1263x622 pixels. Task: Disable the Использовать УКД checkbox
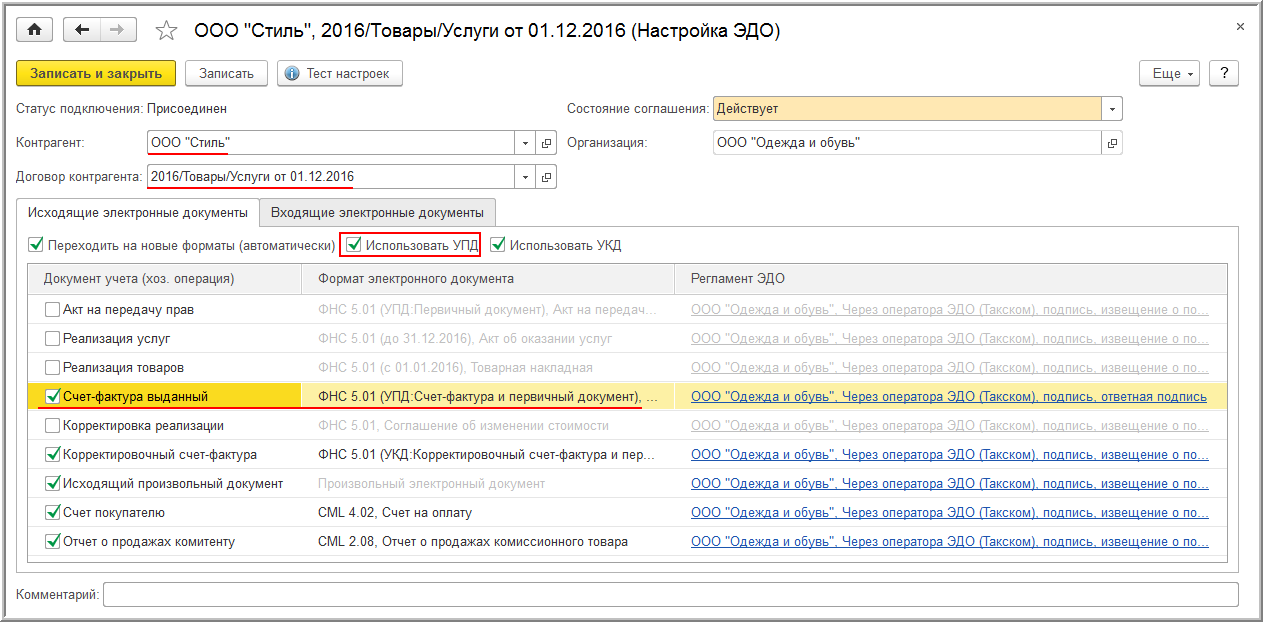click(x=498, y=245)
